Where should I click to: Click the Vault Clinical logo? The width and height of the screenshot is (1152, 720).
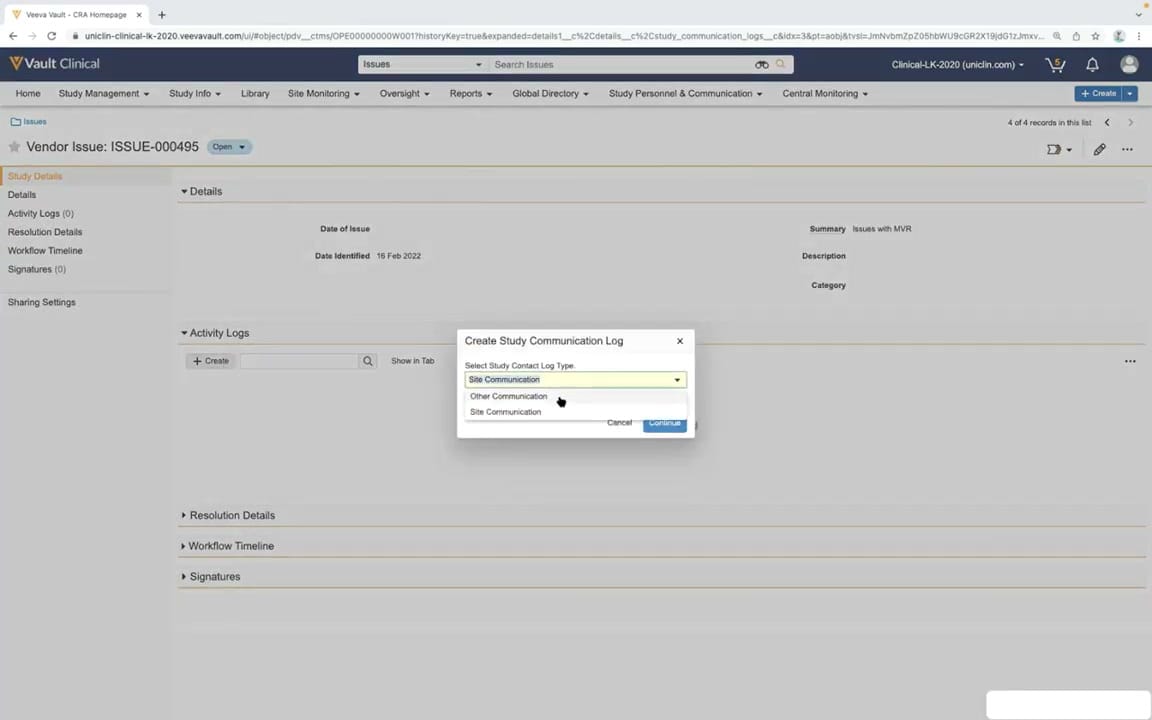[54, 64]
